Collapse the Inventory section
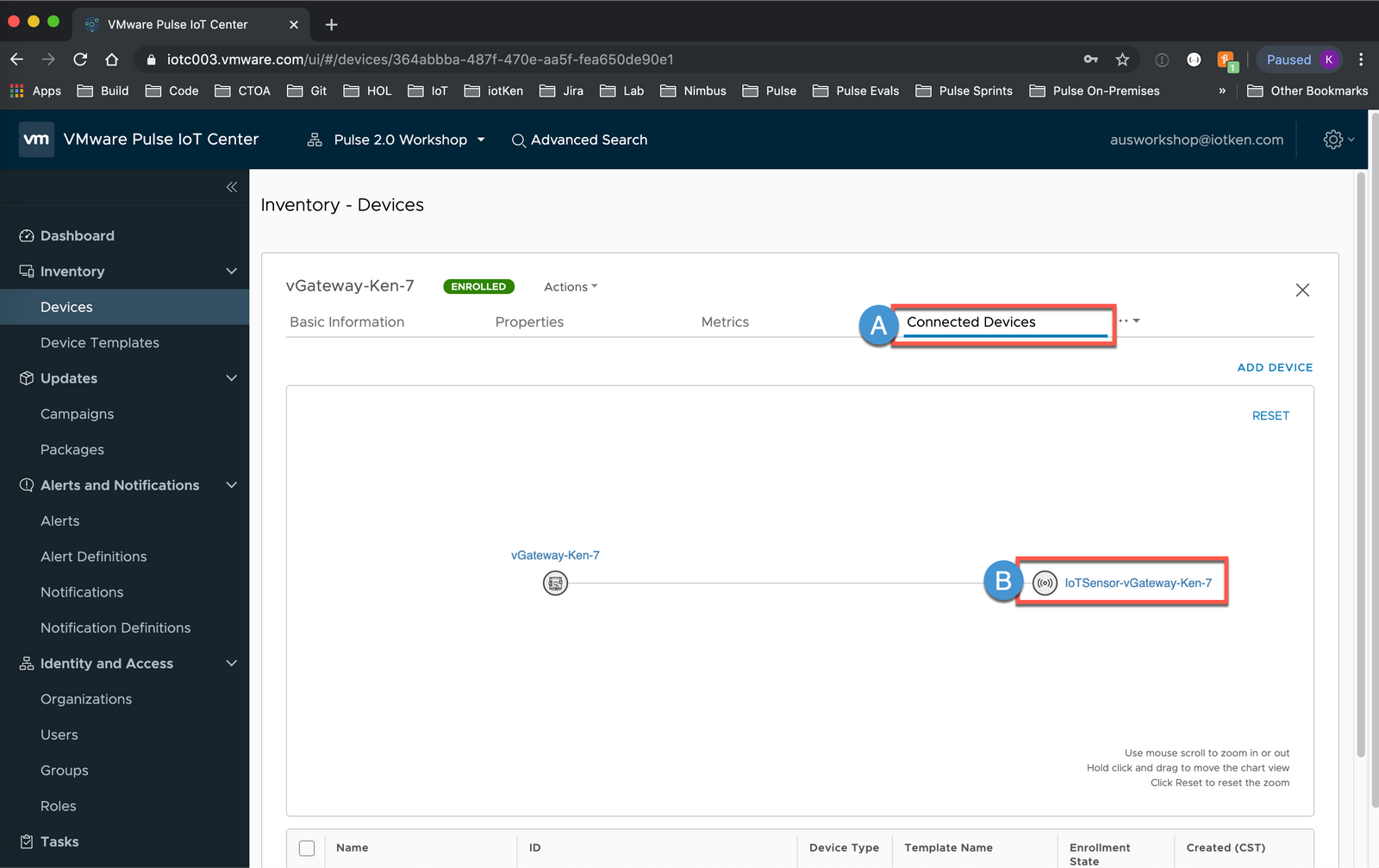 tap(231, 272)
